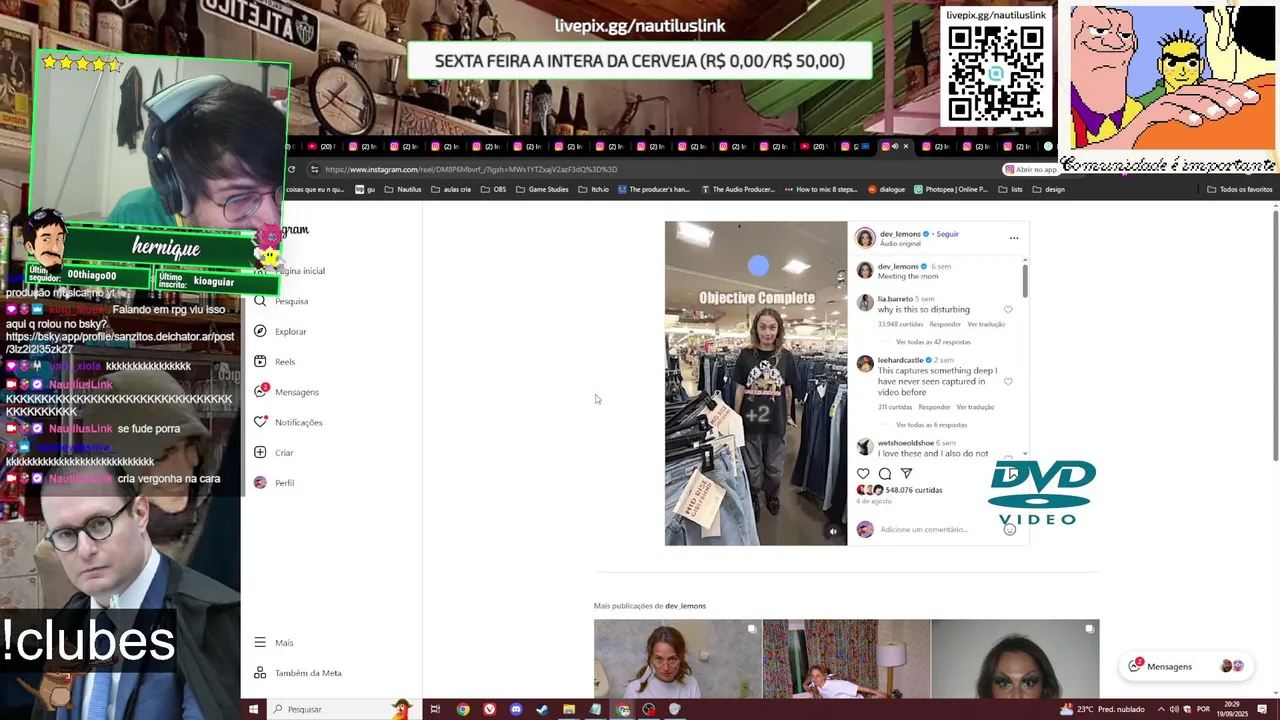Open the three-dots options menu on the post
Viewport: 1280px width, 720px height.
click(x=1014, y=238)
